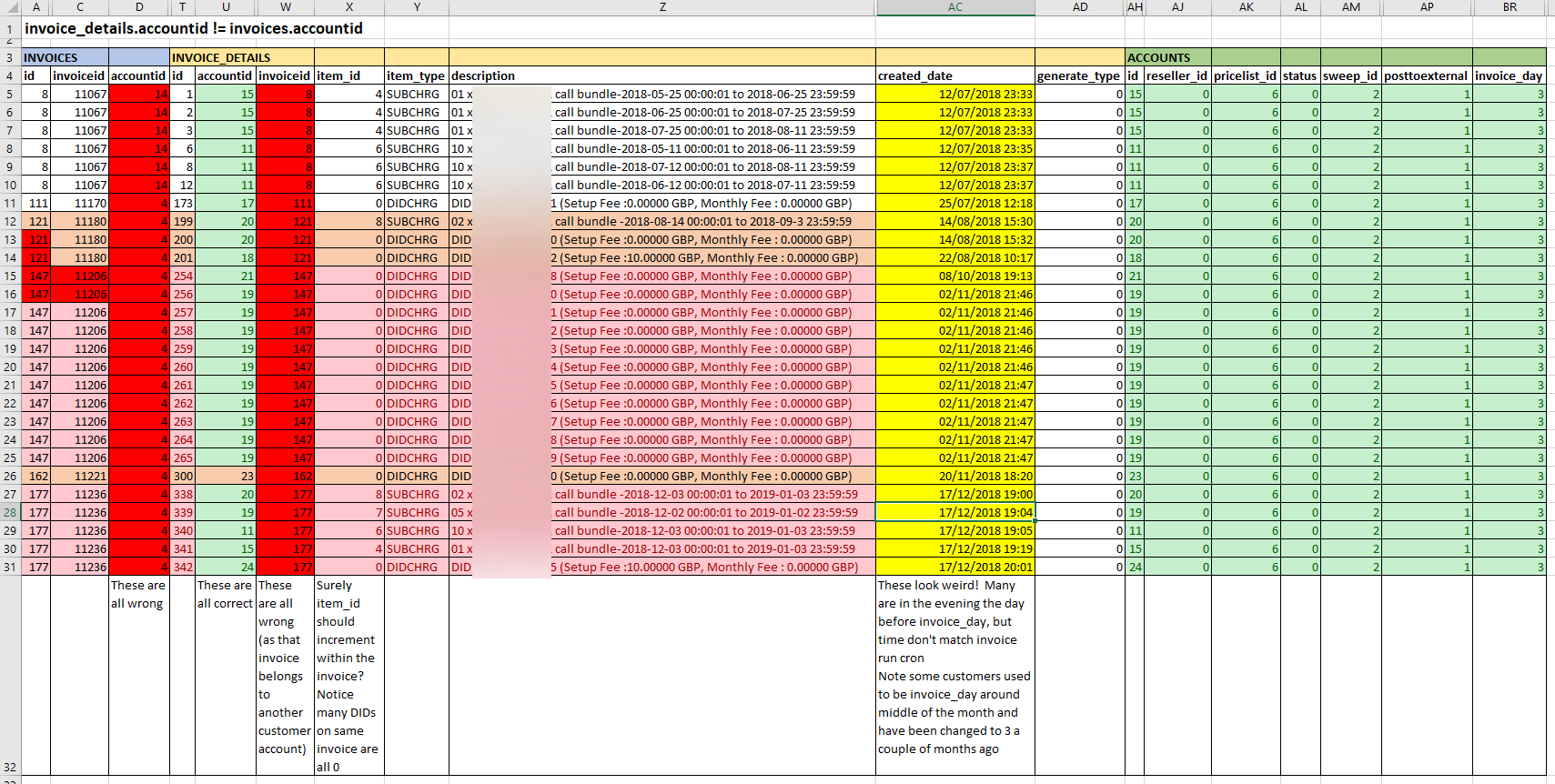The width and height of the screenshot is (1555, 784).
Task: Click created_date cell '08/10/2018 19:13'
Action: [955, 276]
